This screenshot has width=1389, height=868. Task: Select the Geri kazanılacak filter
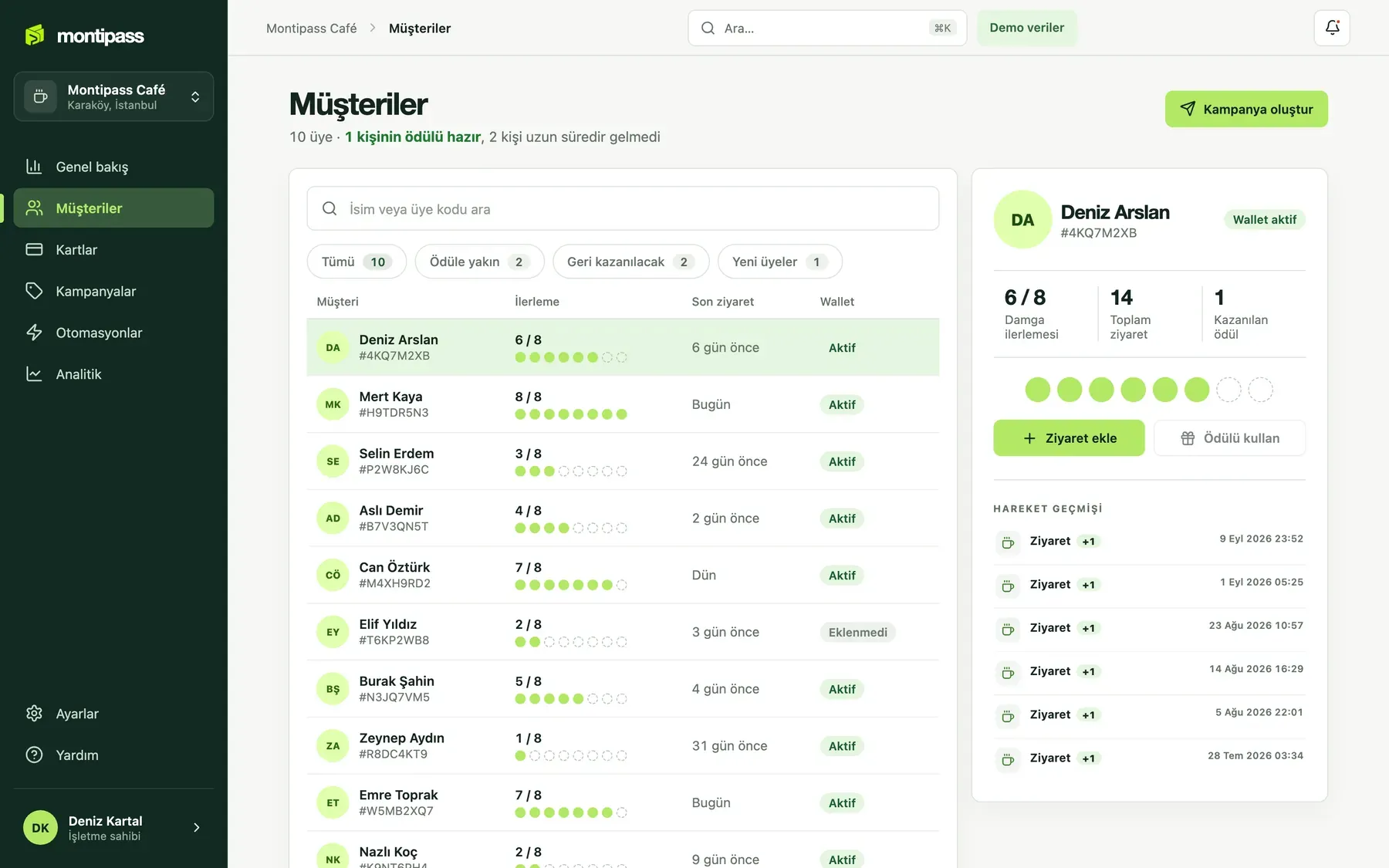pos(630,262)
